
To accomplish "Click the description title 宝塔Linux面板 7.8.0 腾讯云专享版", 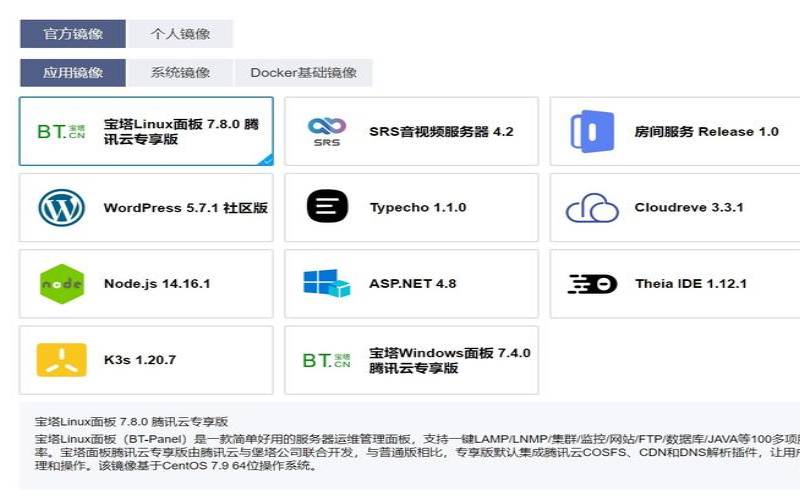I will pyautogui.click(x=131, y=422).
